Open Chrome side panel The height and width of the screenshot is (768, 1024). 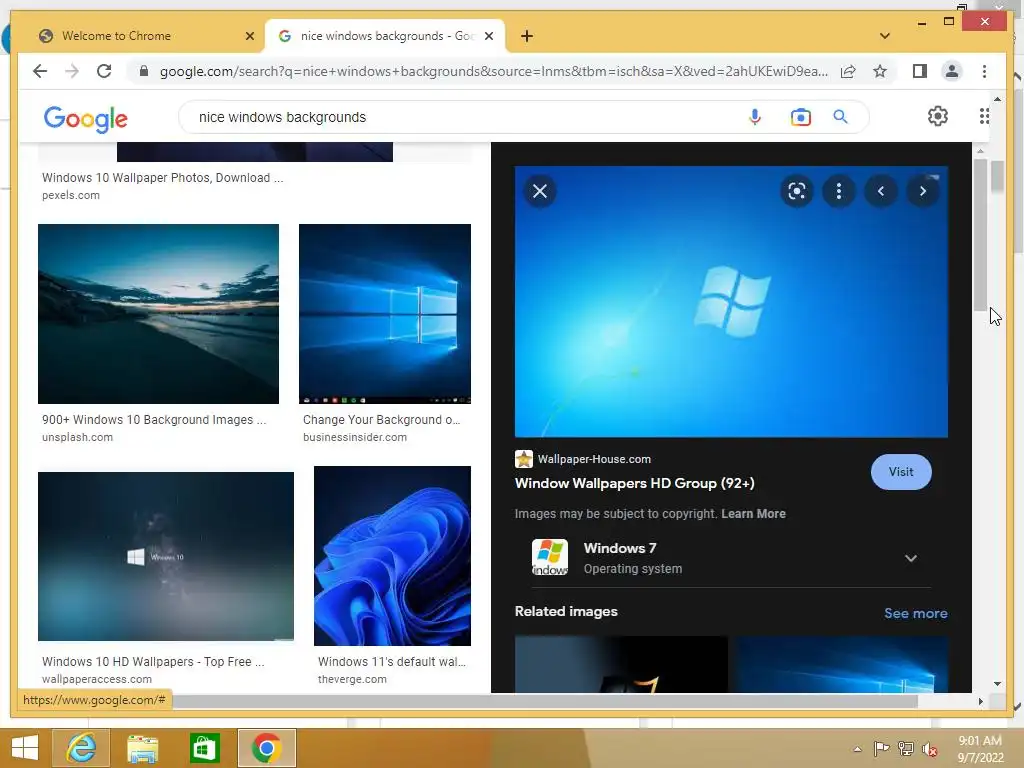920,71
